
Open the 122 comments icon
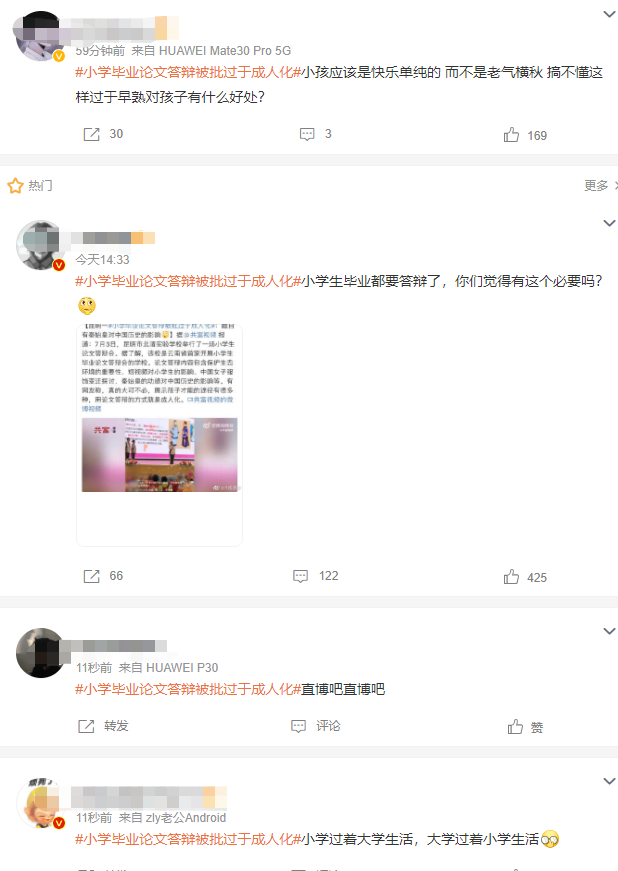[300, 576]
